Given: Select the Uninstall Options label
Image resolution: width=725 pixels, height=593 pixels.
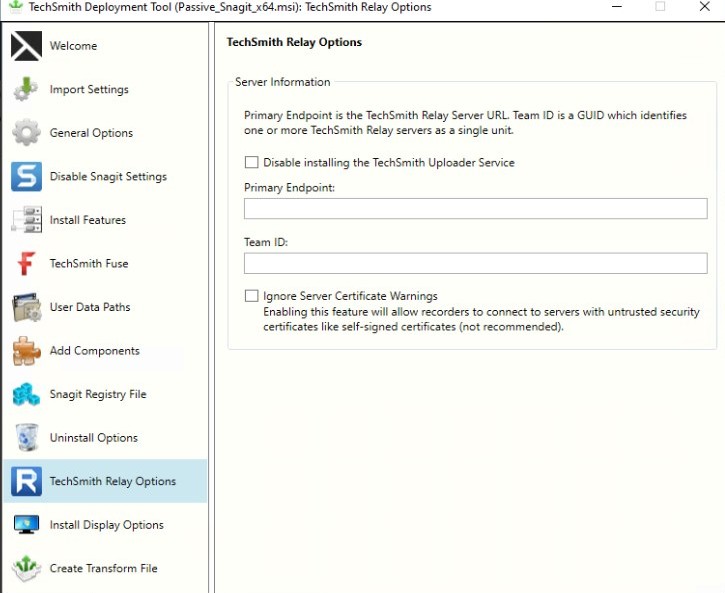Looking at the screenshot, I should 93,437.
